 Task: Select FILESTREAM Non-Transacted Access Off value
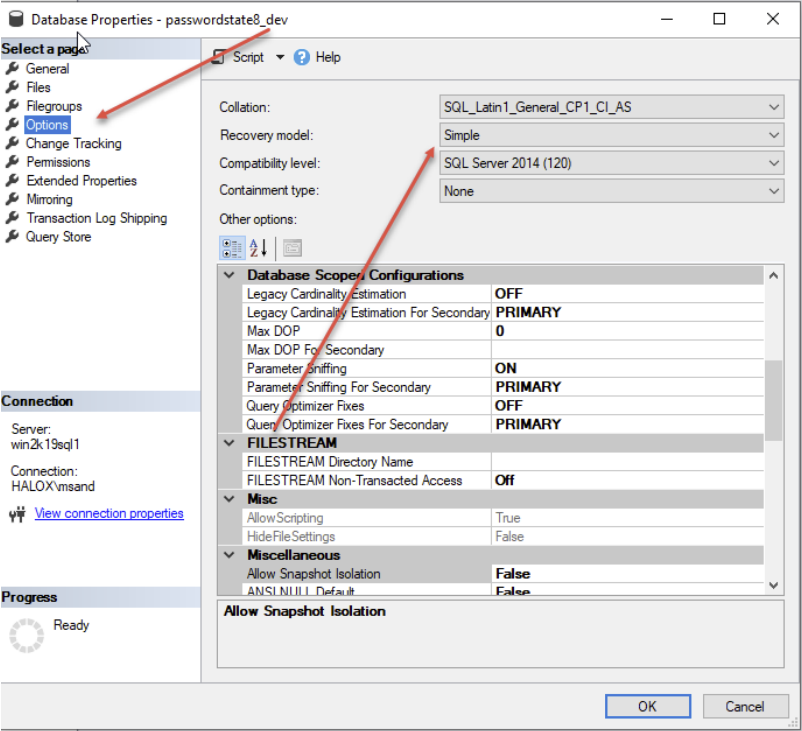627,480
